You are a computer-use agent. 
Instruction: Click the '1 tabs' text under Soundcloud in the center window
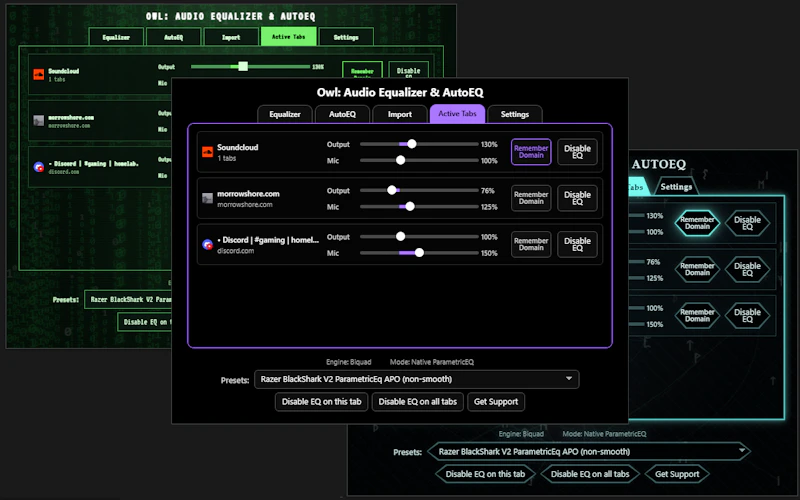pos(227,158)
